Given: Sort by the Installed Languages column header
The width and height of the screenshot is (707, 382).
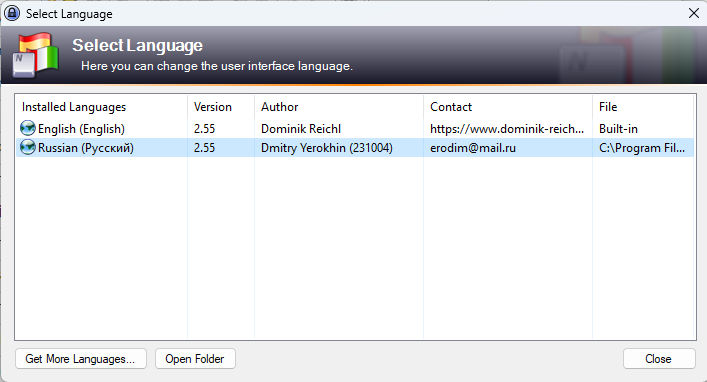Looking at the screenshot, I should coord(101,107).
